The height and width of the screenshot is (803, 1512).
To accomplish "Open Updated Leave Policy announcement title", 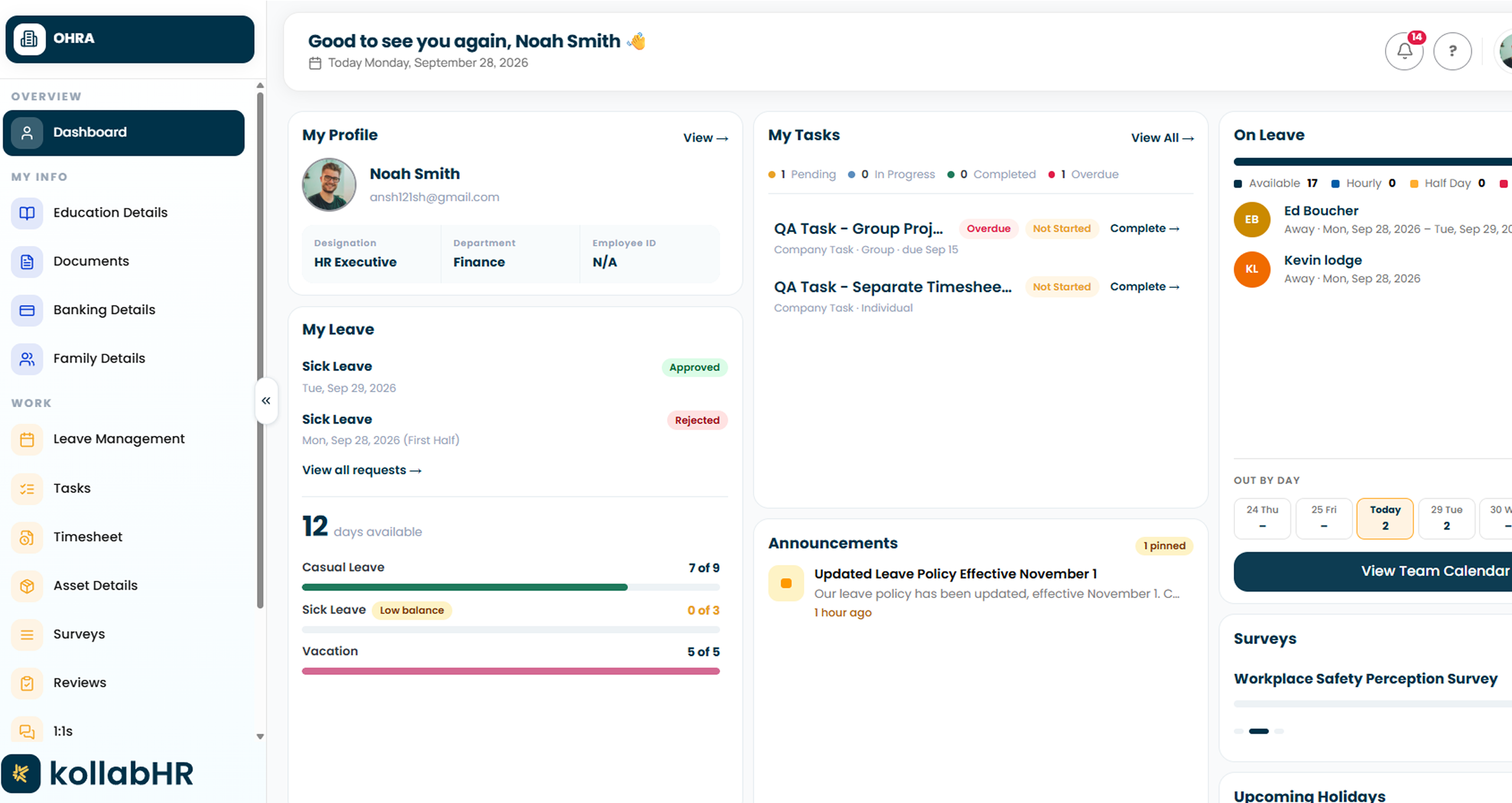I will [x=955, y=574].
